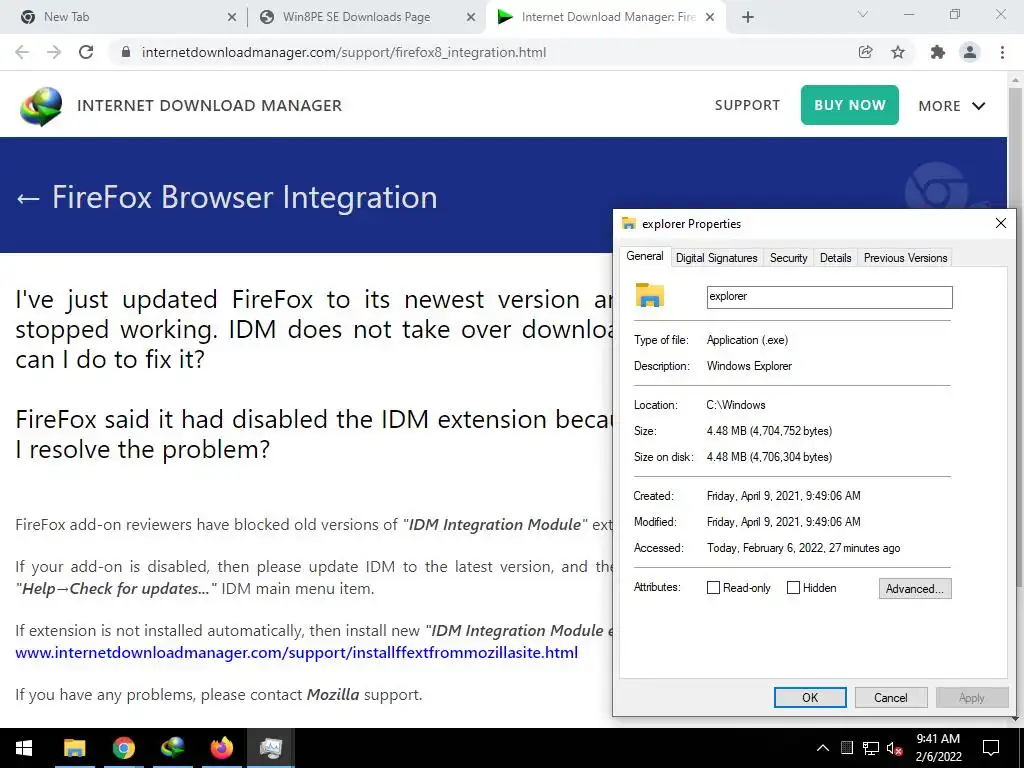
Task: Open a new tab with the plus button
Action: 748,17
